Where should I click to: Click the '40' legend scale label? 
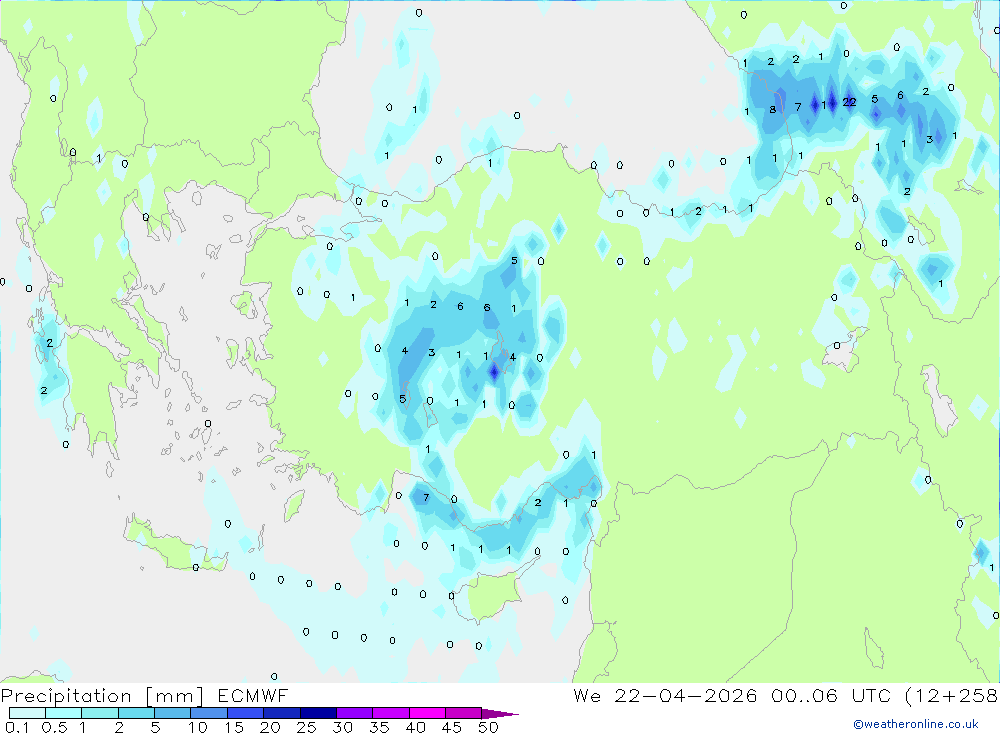416,727
